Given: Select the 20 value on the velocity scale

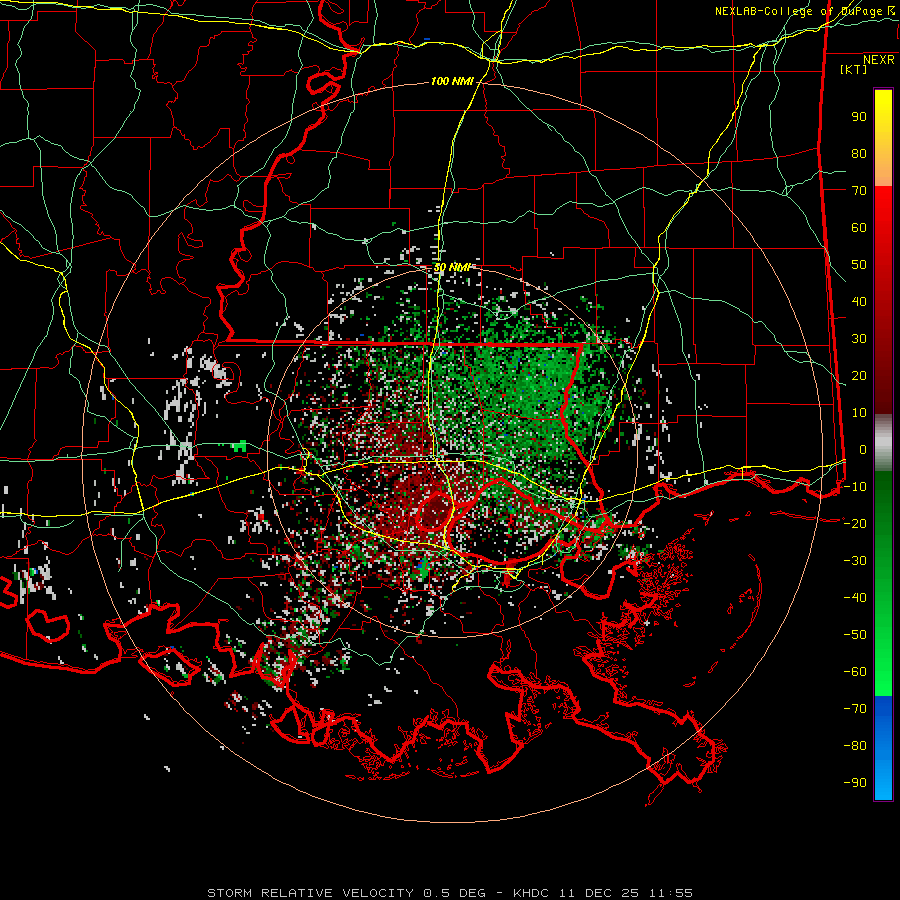Looking at the screenshot, I should click(859, 375).
